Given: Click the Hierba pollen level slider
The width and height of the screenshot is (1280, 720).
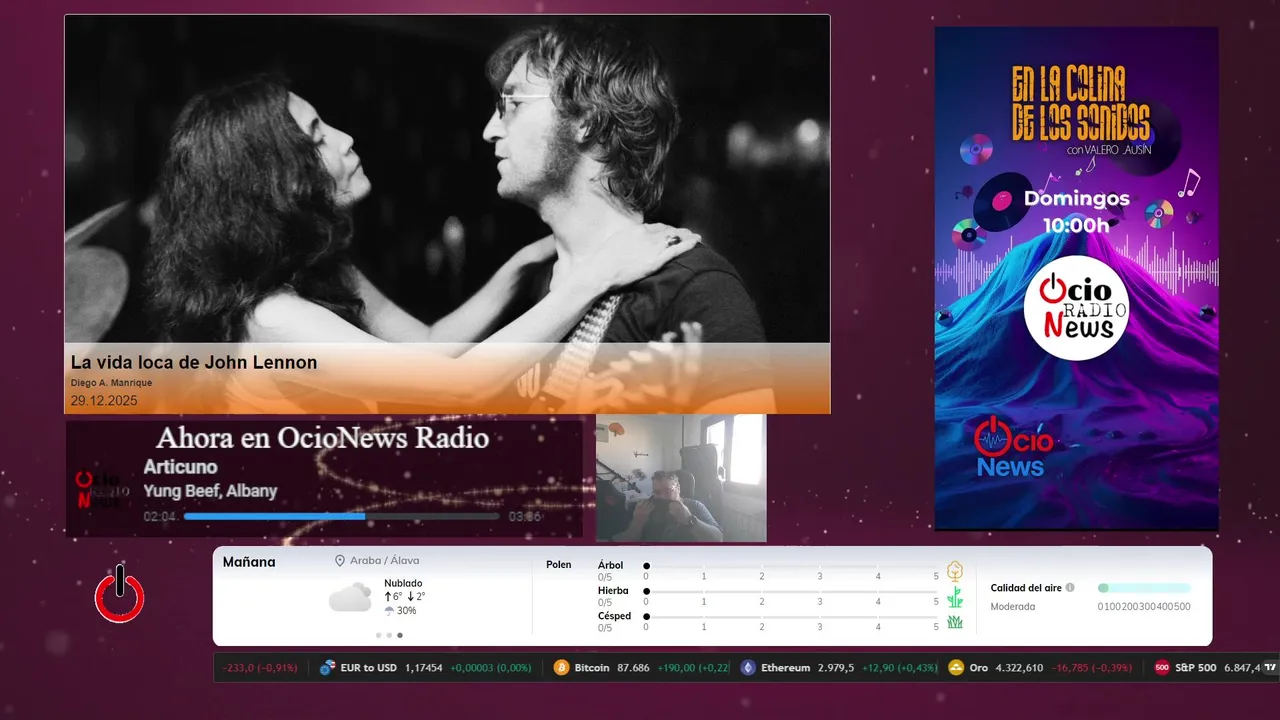Looking at the screenshot, I should coord(791,592).
